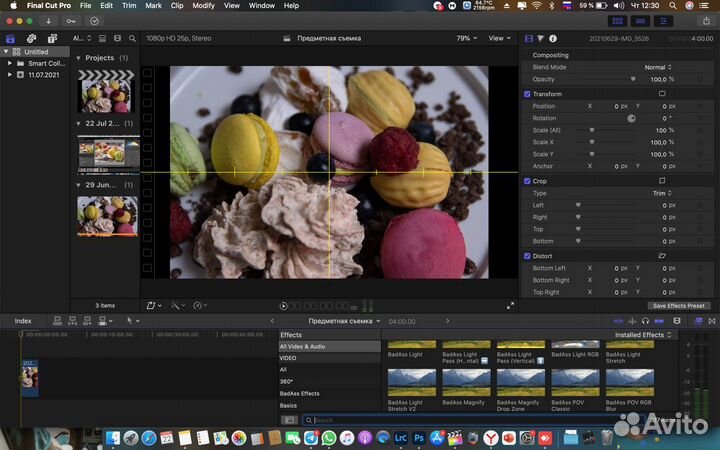Viewport: 720px width, 450px height.
Task: Open the Crop Type Trim dropdown
Action: click(662, 193)
